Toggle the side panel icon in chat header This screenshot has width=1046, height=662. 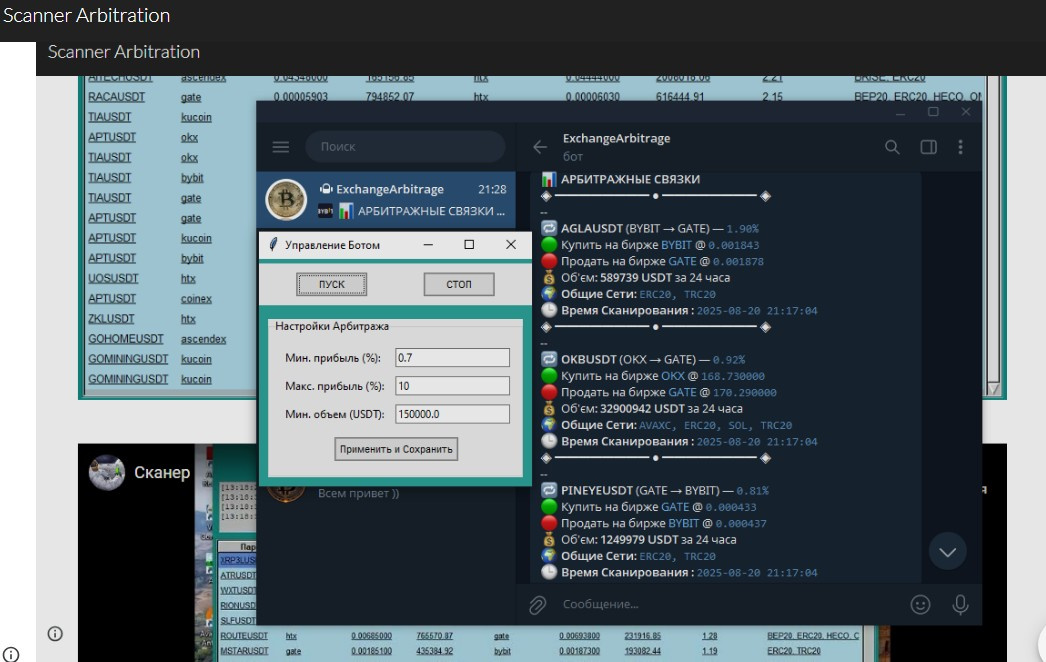coord(928,147)
